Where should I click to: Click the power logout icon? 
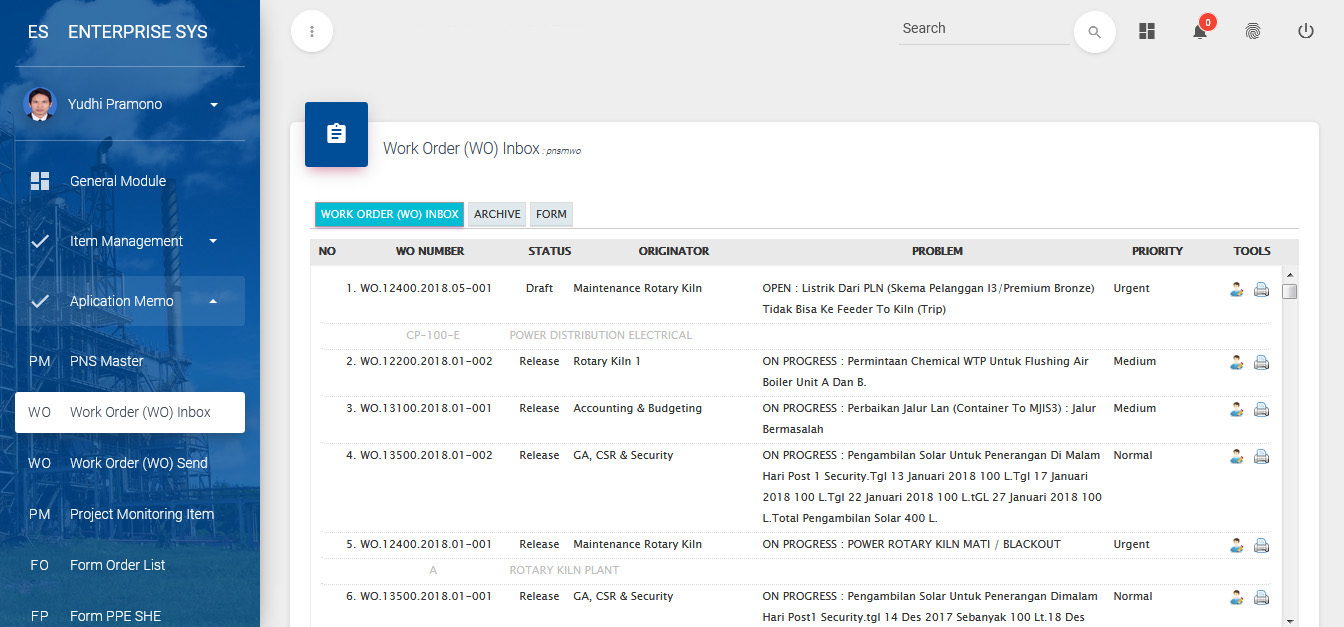(x=1305, y=32)
